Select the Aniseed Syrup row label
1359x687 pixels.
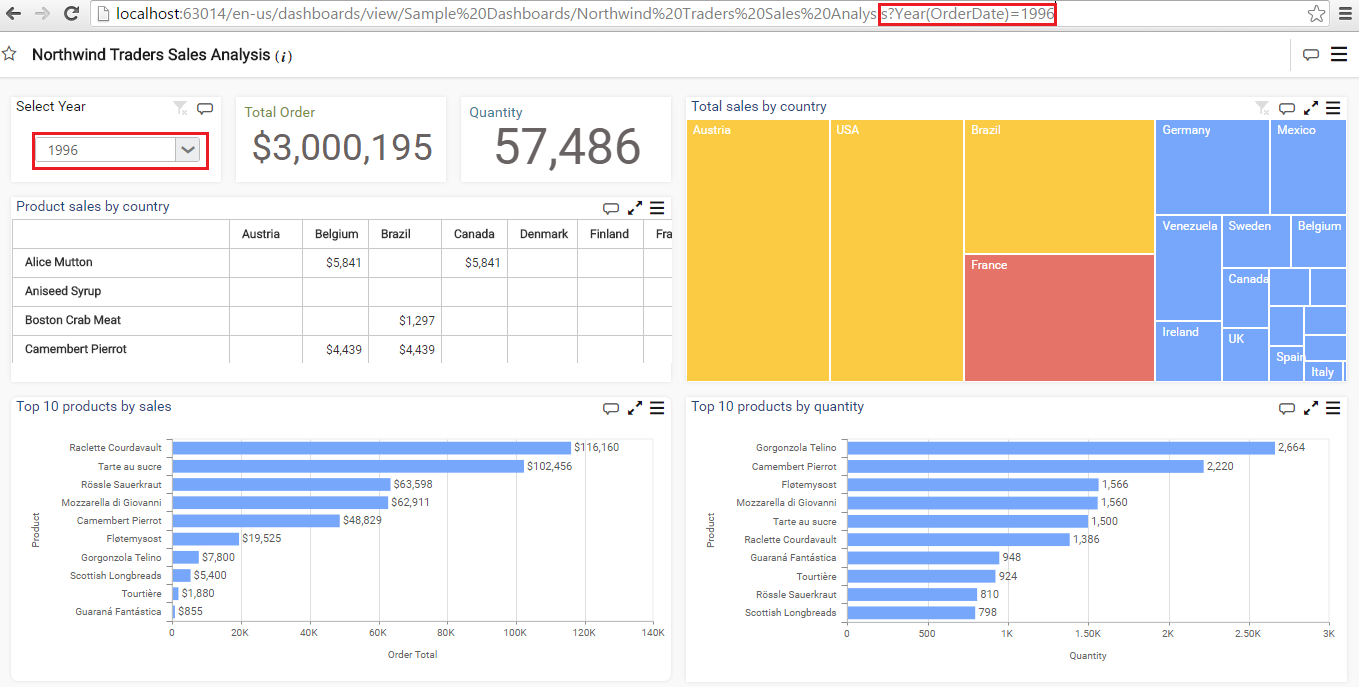point(63,291)
